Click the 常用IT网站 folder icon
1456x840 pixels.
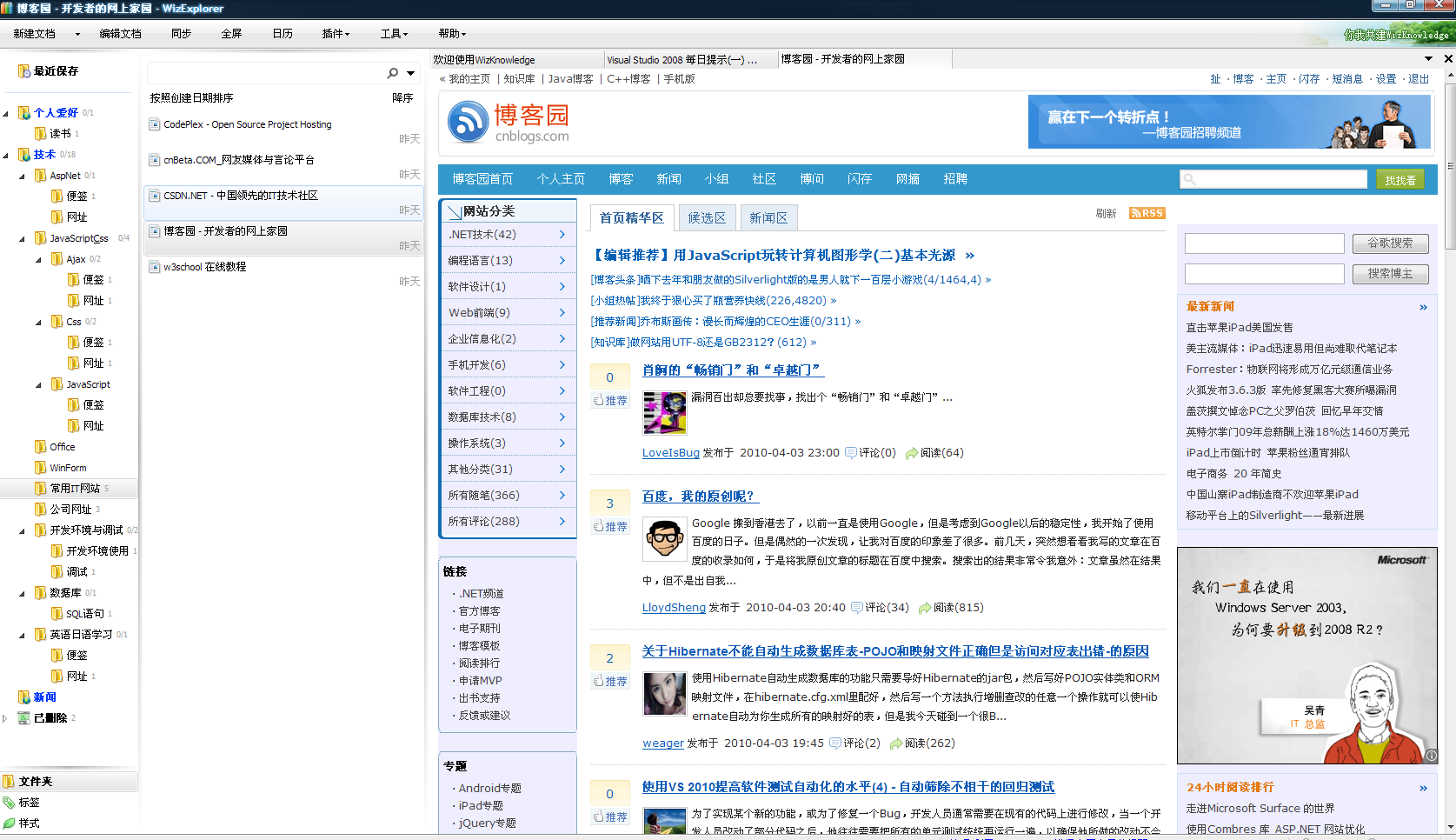pyautogui.click(x=41, y=488)
